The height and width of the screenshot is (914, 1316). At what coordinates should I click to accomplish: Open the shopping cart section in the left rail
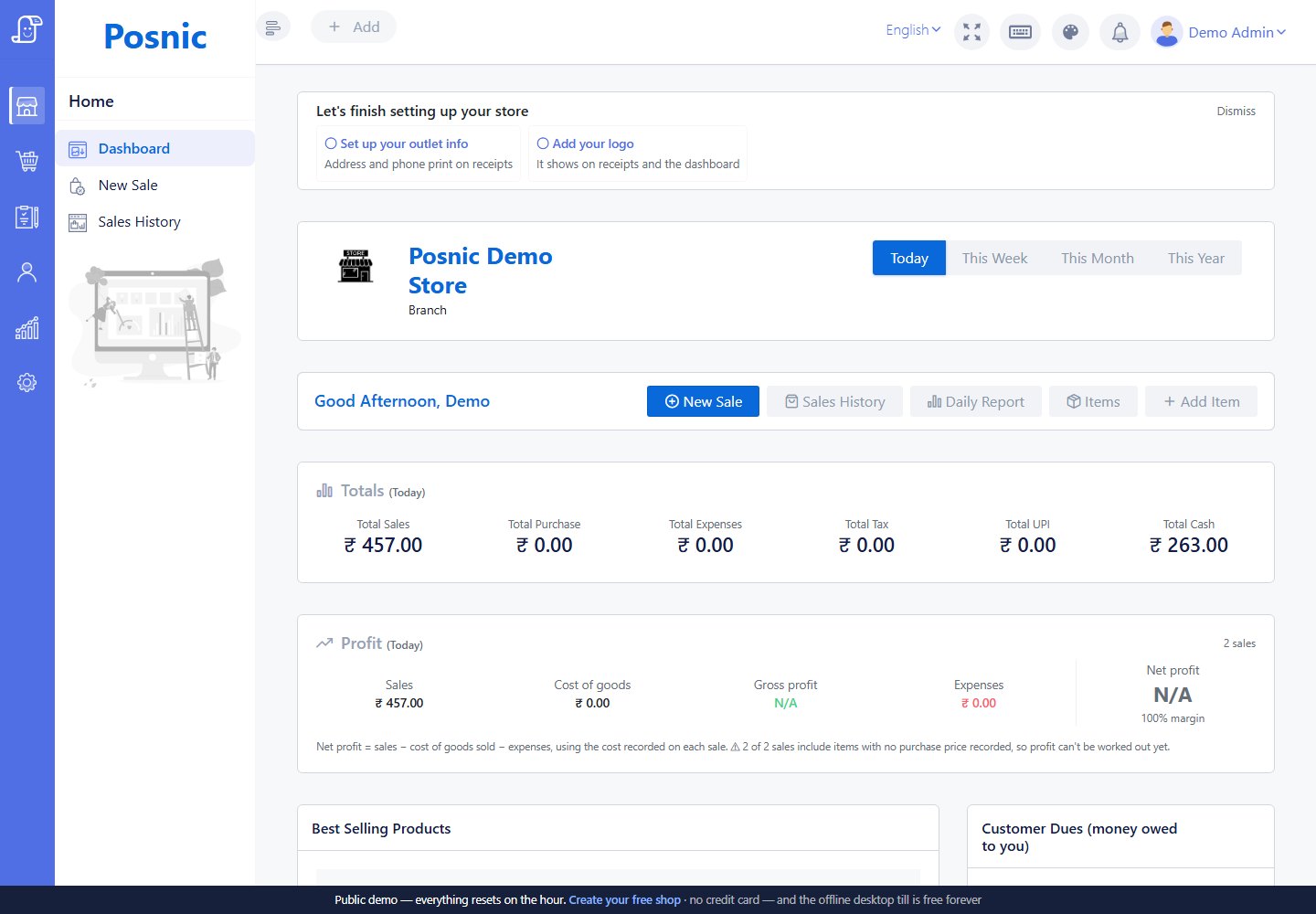click(x=27, y=162)
